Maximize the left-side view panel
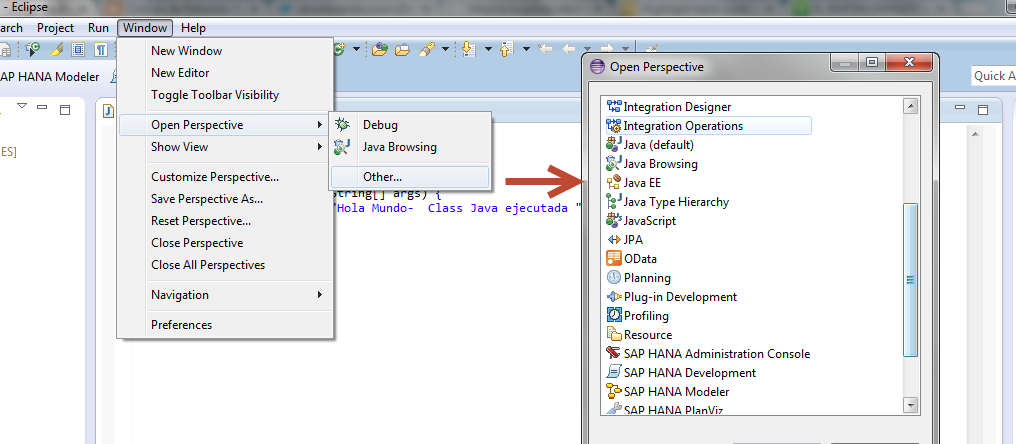 pyautogui.click(x=65, y=110)
